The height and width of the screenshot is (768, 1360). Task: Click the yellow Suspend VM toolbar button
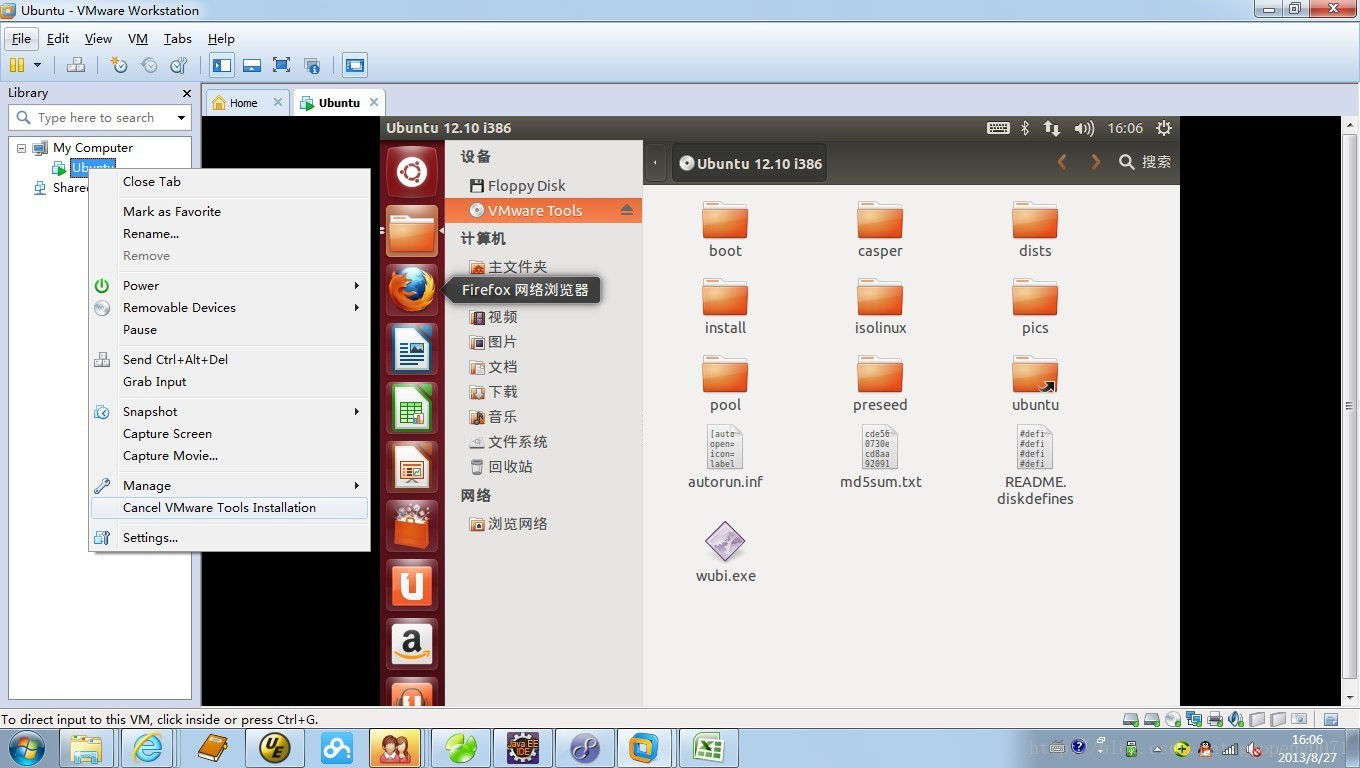pyautogui.click(x=17, y=65)
